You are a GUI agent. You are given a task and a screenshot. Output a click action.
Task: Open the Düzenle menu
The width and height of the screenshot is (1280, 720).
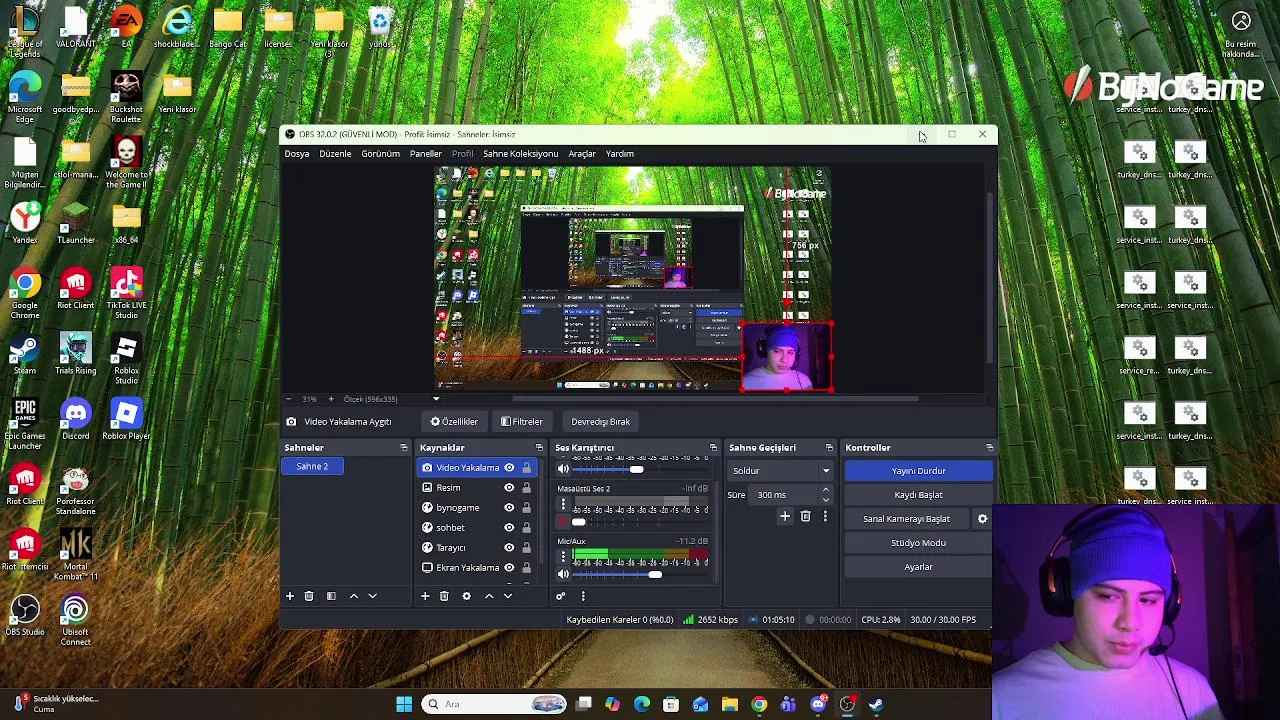coord(335,154)
